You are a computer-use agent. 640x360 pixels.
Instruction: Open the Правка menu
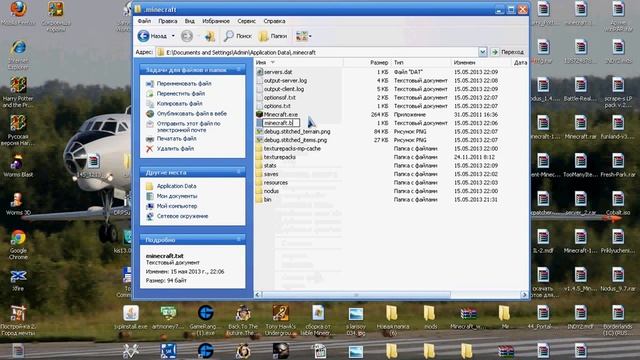[167, 21]
